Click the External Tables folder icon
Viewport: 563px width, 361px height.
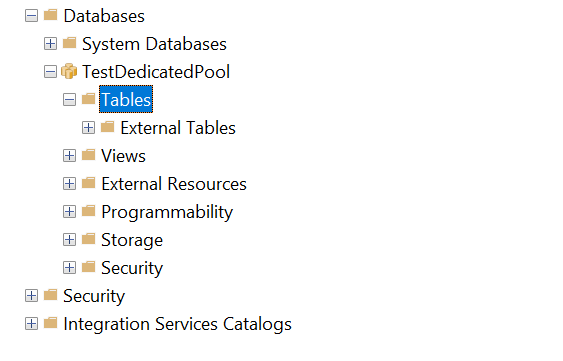point(107,127)
